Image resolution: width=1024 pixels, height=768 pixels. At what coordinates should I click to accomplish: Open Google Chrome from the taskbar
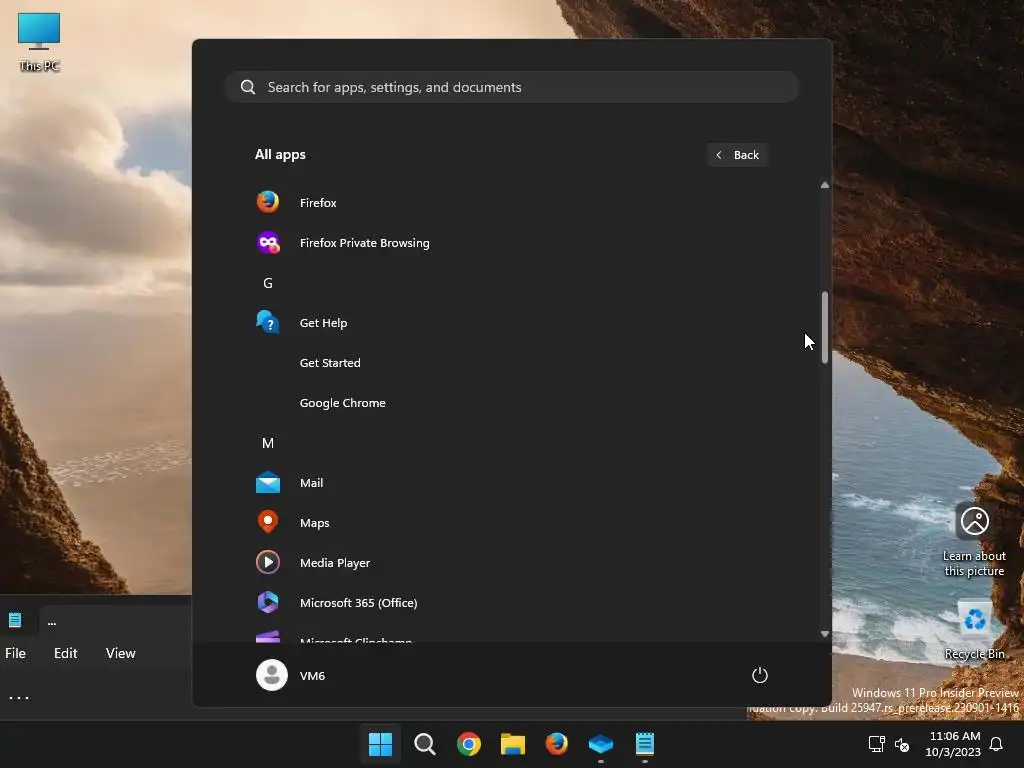click(468, 743)
